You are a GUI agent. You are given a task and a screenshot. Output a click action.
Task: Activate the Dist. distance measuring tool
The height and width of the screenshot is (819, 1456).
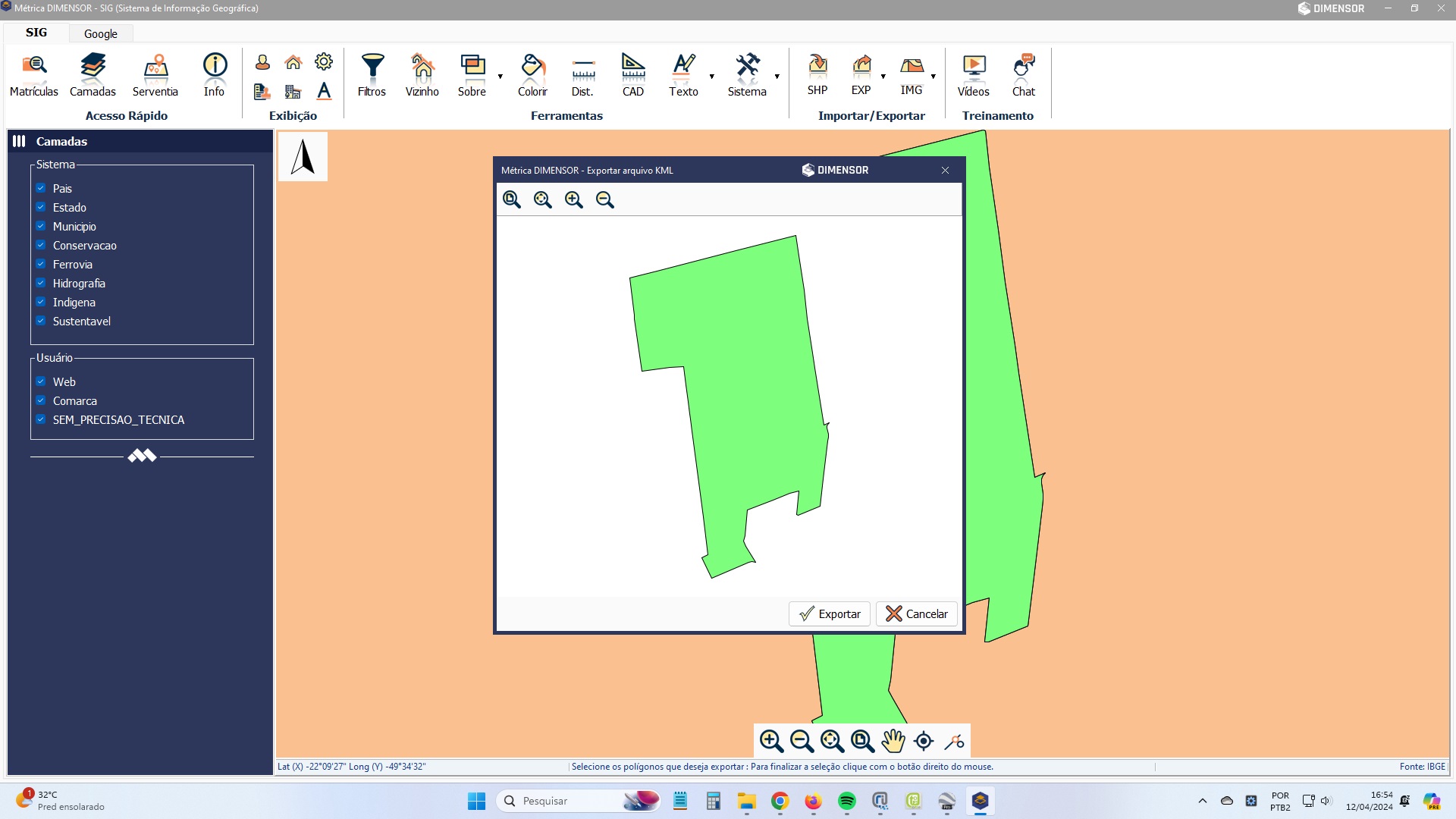click(x=582, y=75)
